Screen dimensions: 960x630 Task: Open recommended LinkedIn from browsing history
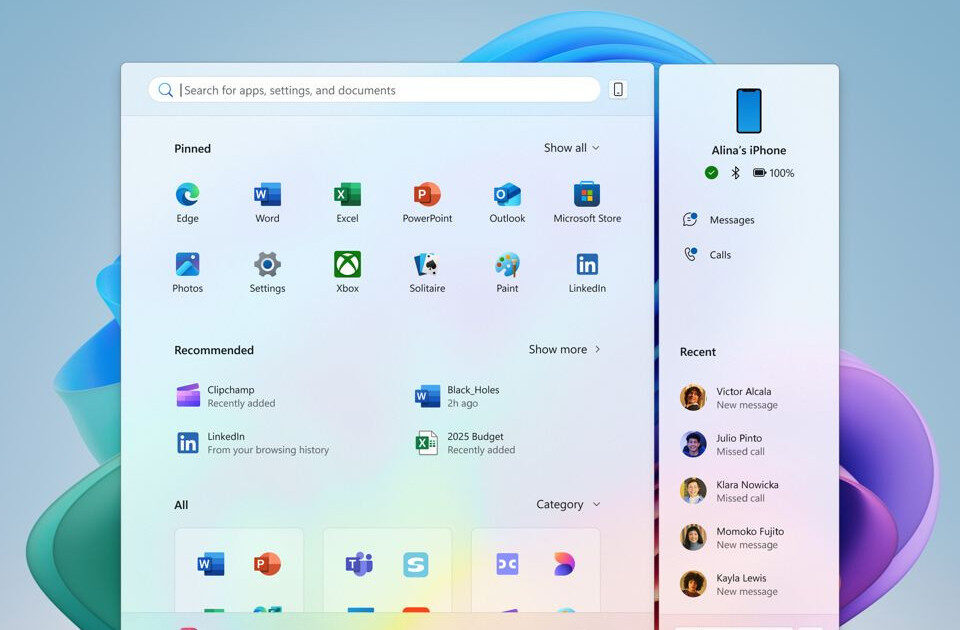coord(252,443)
